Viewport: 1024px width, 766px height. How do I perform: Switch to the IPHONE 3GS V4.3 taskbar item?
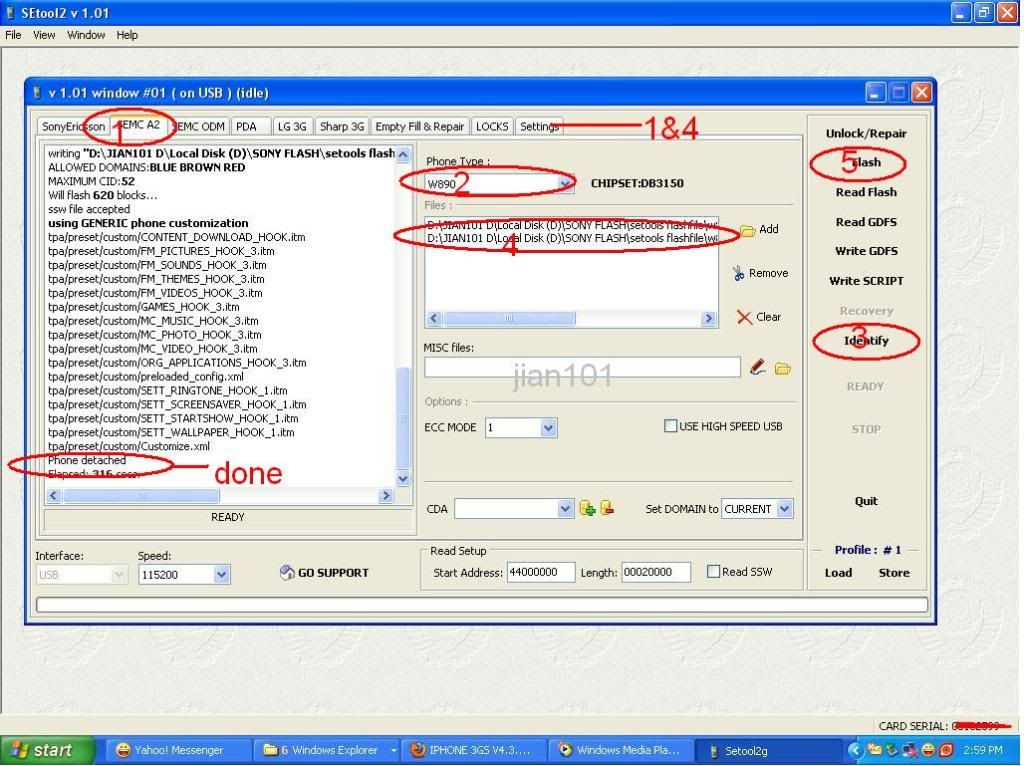tap(472, 750)
